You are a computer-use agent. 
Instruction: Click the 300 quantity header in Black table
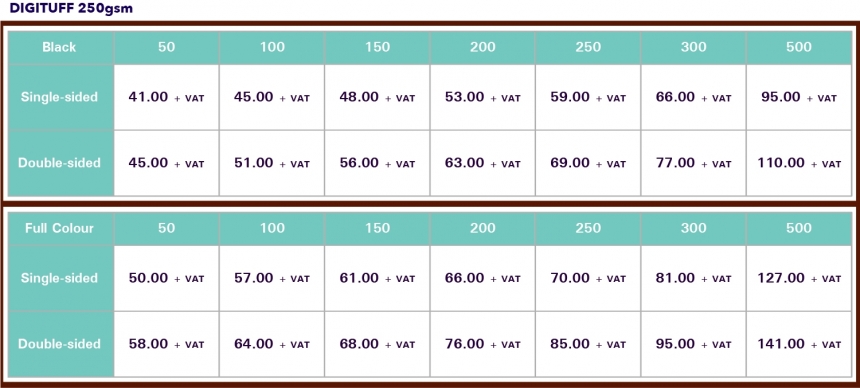coord(693,47)
